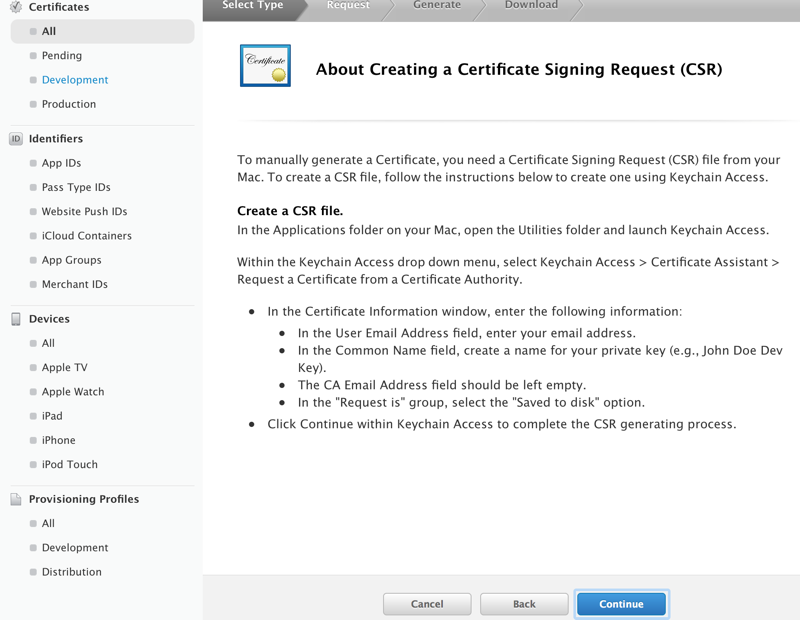
Task: Click the Devices section tablet icon
Action: click(16, 319)
